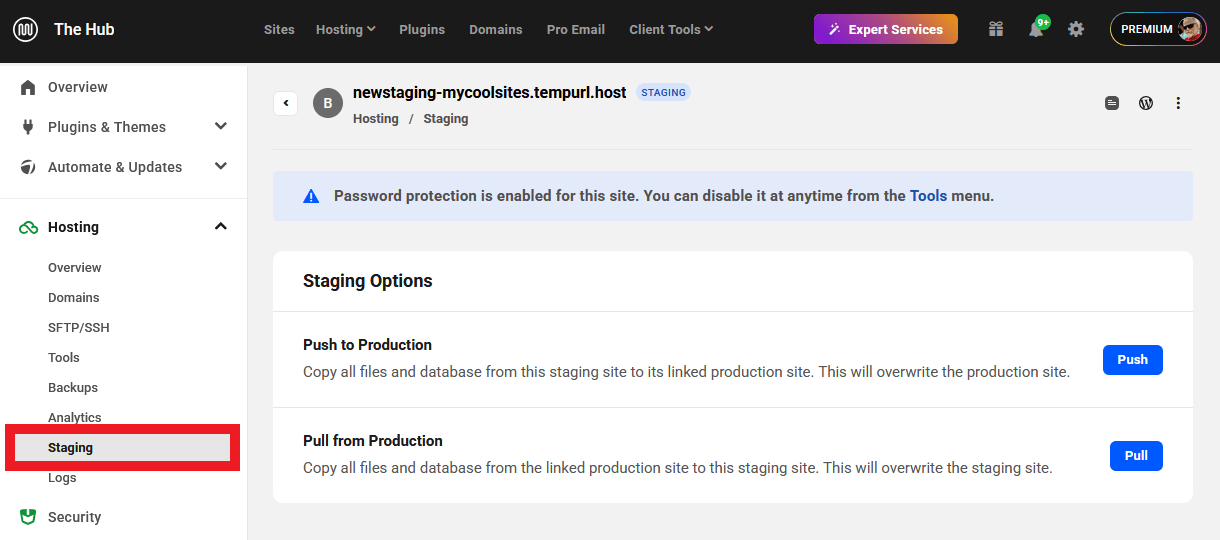Go to Plugins in top navigation
The width and height of the screenshot is (1220, 540).
[422, 30]
